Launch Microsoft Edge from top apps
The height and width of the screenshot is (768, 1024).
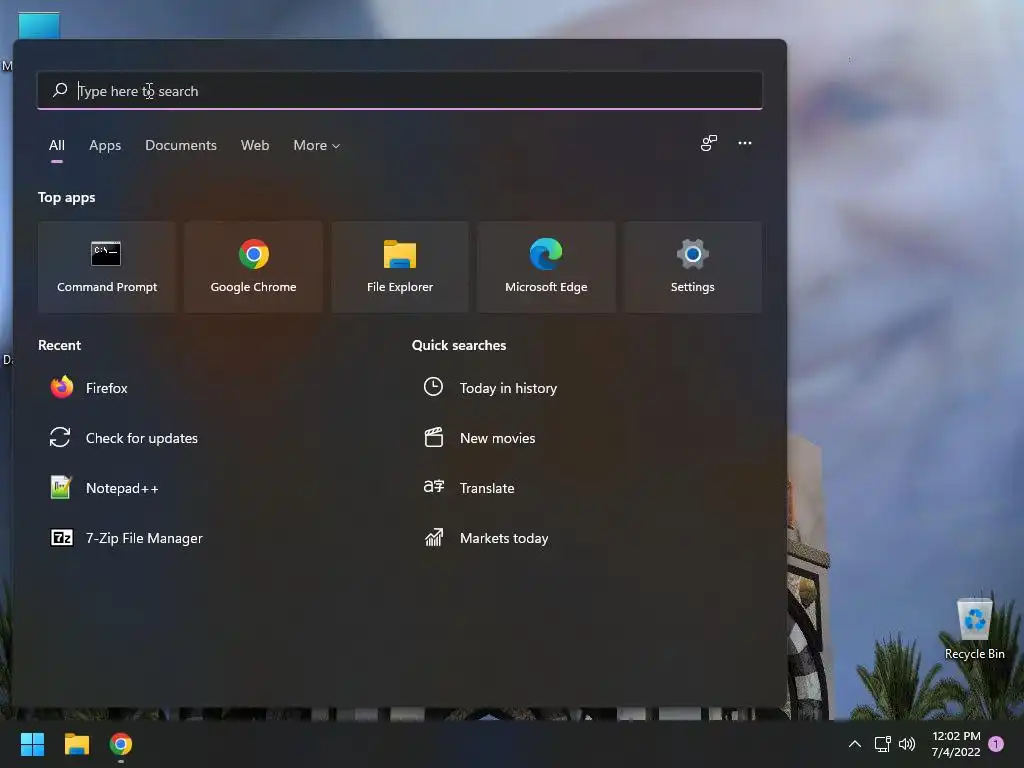(546, 266)
